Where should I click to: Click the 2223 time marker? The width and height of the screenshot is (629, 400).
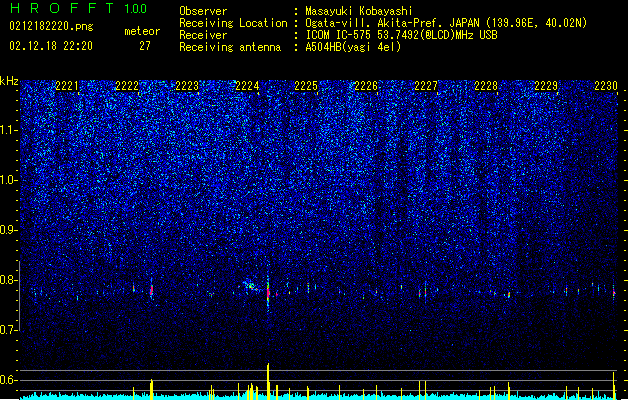187,86
